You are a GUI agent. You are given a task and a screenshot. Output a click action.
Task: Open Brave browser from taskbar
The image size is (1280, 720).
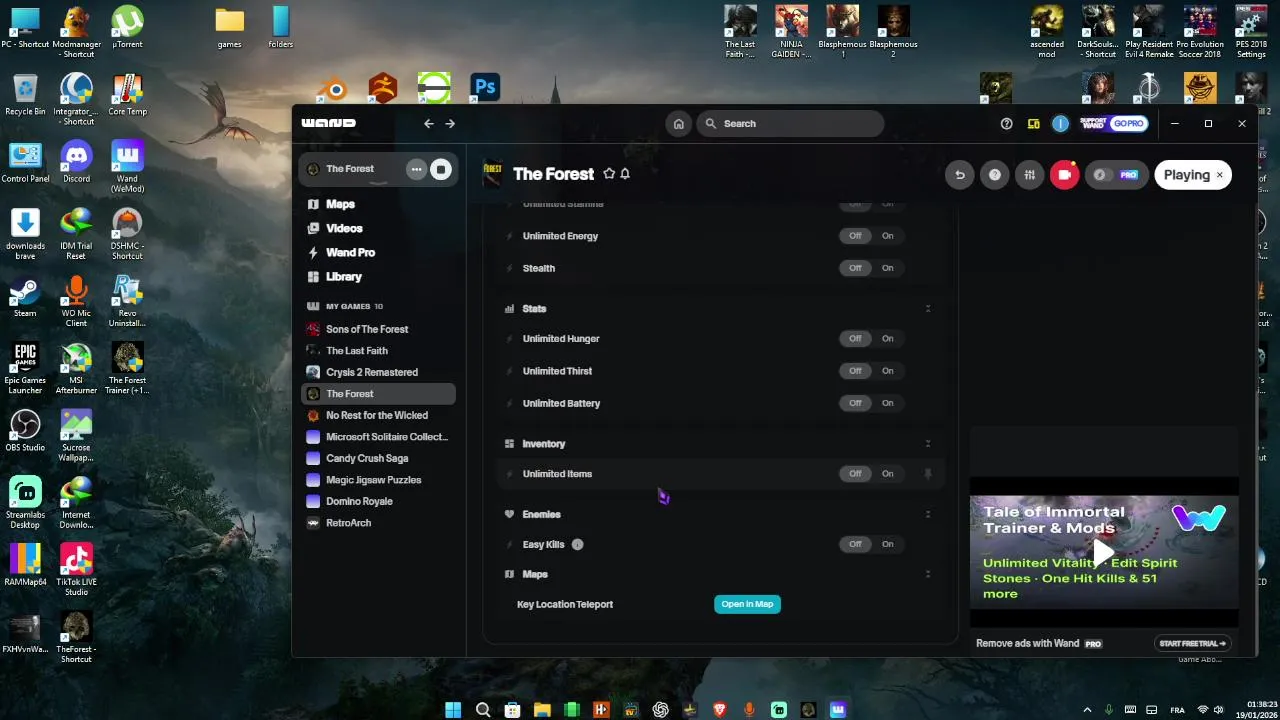[x=720, y=710]
